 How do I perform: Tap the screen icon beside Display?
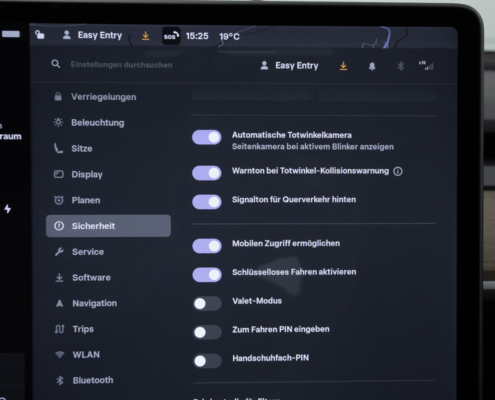pos(59,174)
